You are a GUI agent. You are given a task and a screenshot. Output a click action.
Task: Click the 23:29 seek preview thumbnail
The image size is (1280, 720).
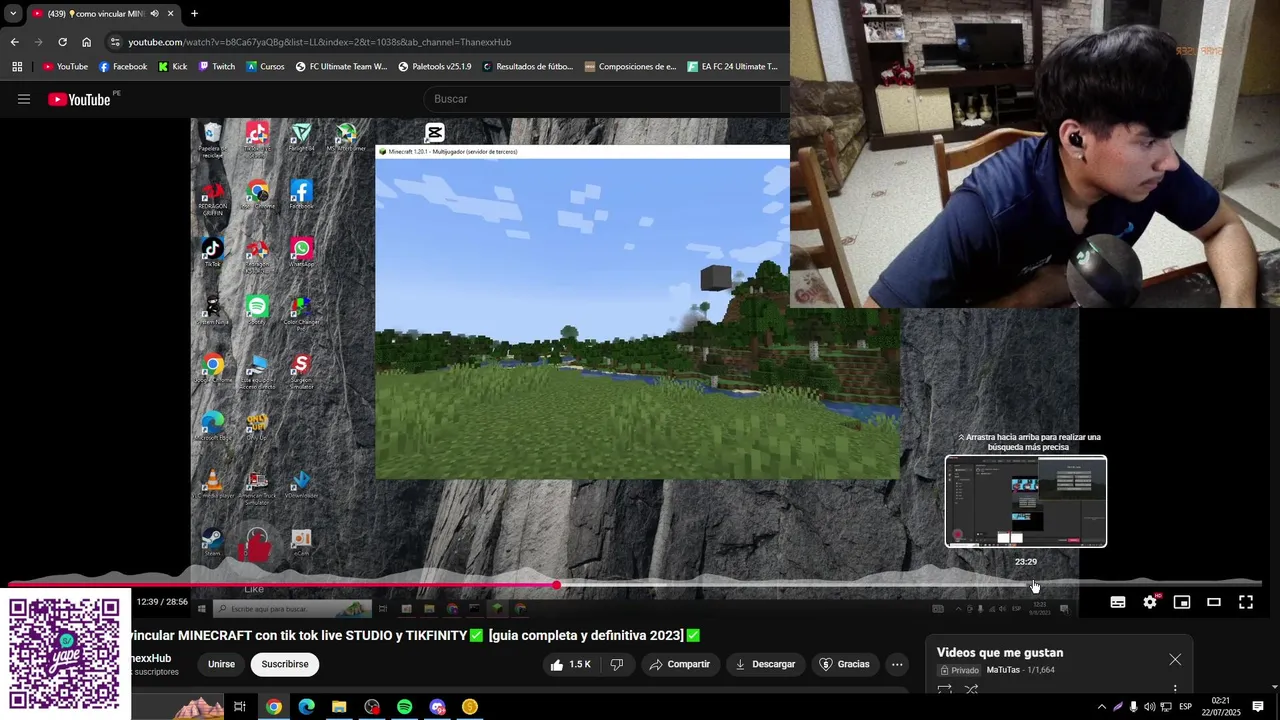(x=1026, y=501)
